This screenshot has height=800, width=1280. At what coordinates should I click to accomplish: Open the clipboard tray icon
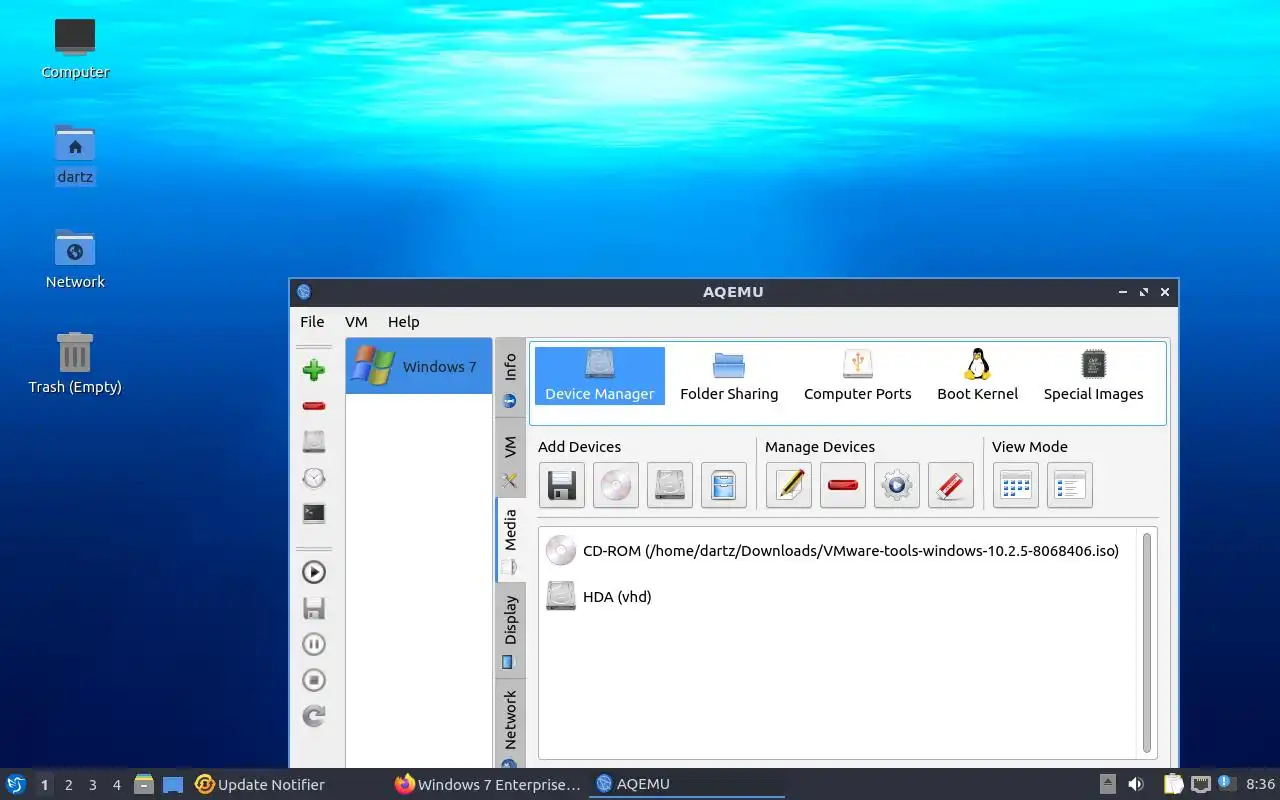click(1173, 784)
